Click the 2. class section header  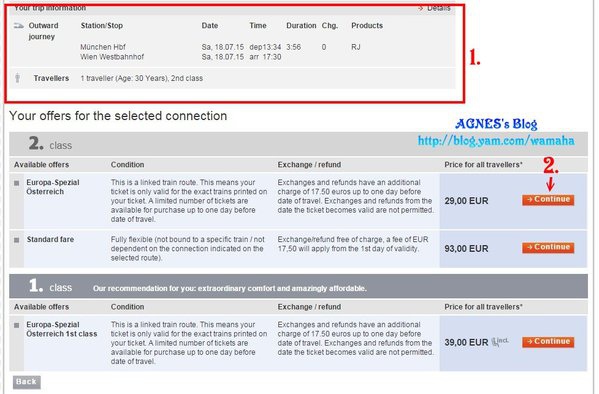tap(298, 144)
